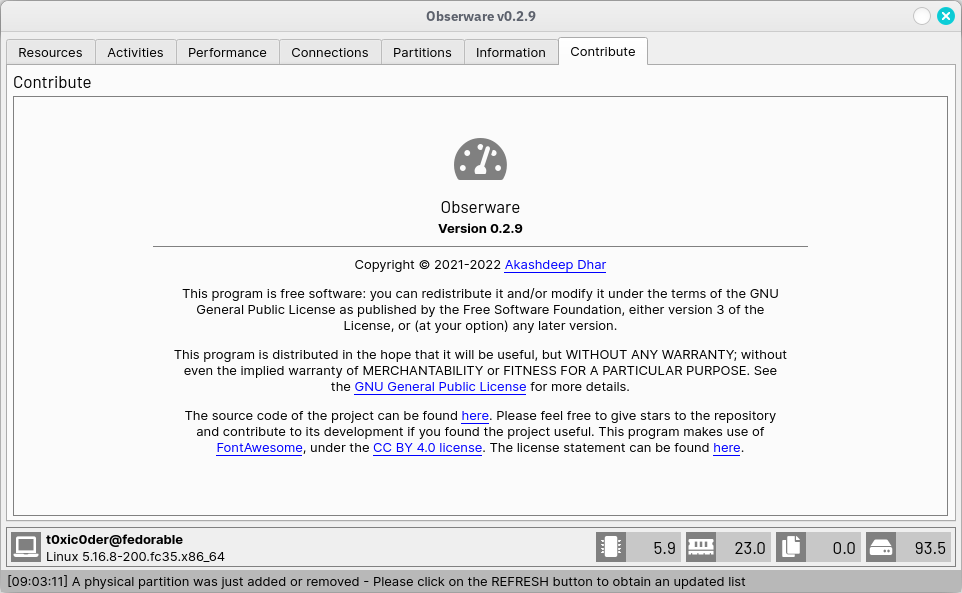Screen dimensions: 962x593
Task: Open the Akashdeep Dhar author link
Action: click(555, 264)
